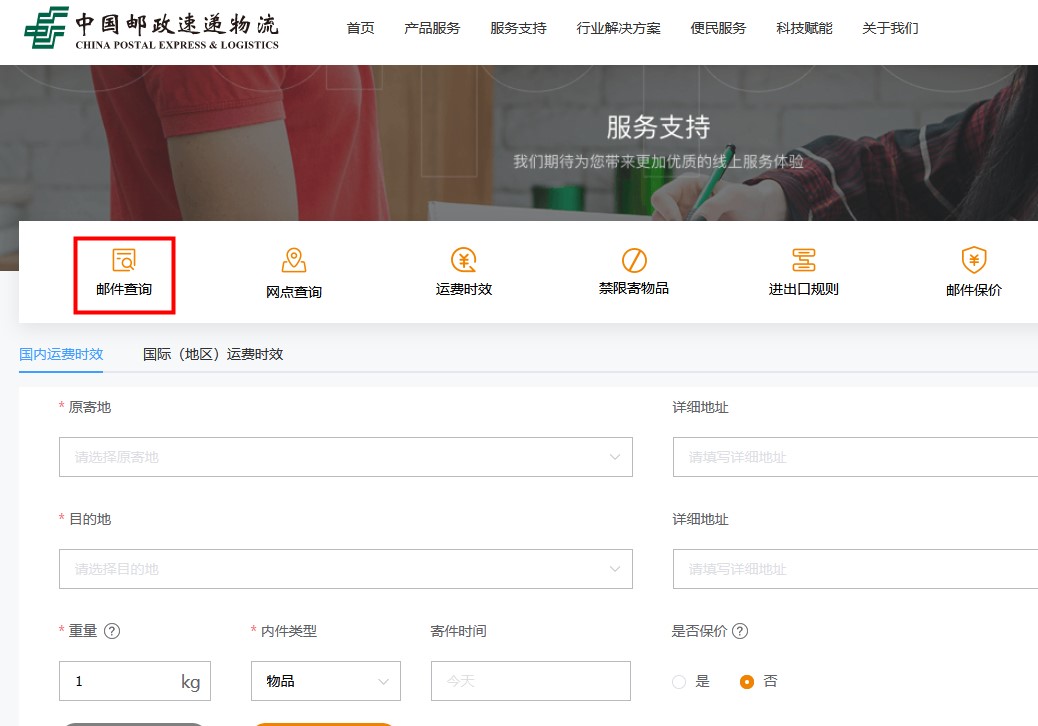Select the 运费时效 yen search icon

463,261
